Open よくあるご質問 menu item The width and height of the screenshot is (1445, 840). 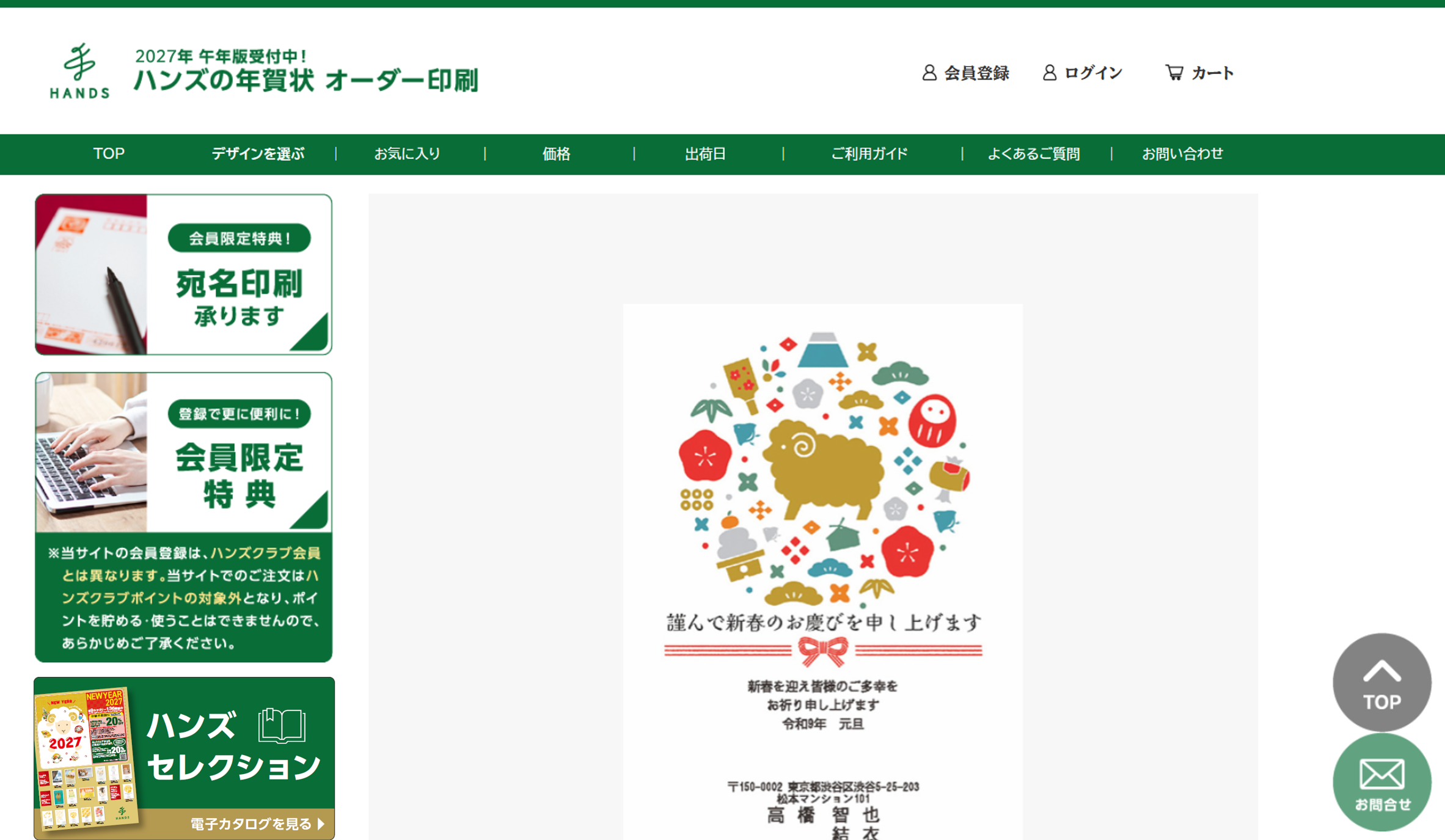tap(1034, 154)
